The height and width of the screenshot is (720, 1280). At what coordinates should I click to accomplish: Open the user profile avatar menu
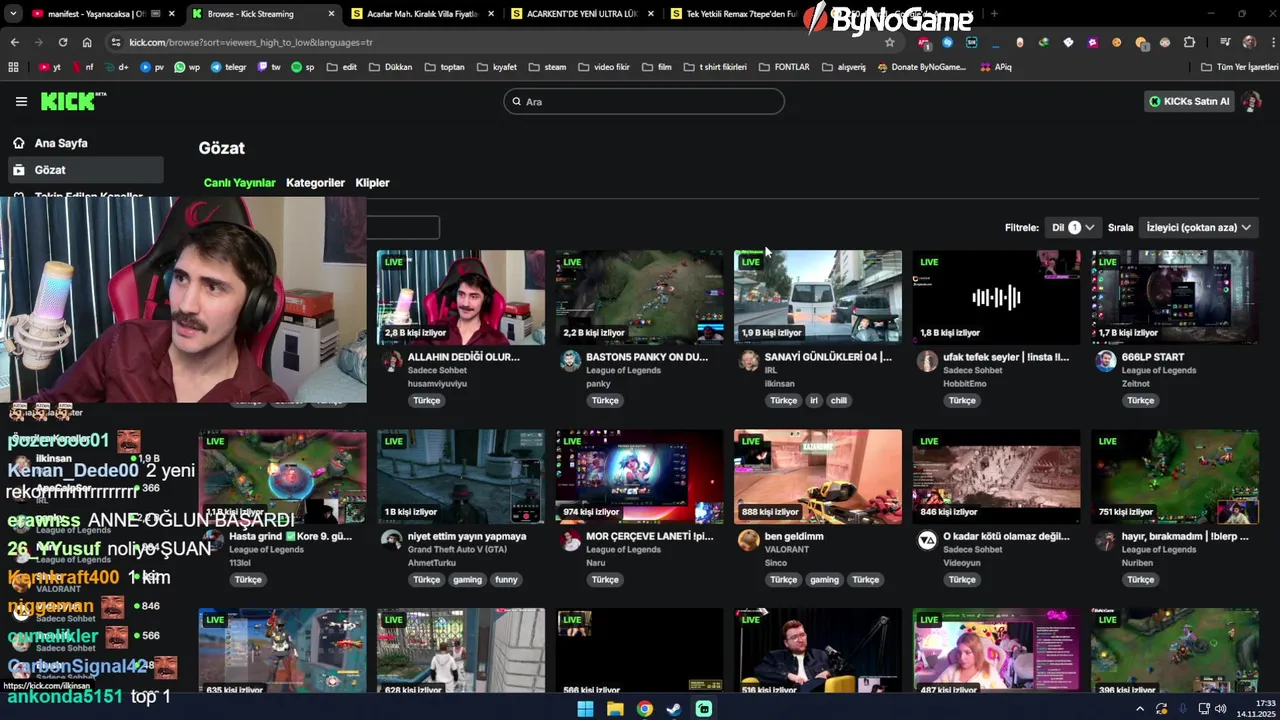point(1252,101)
